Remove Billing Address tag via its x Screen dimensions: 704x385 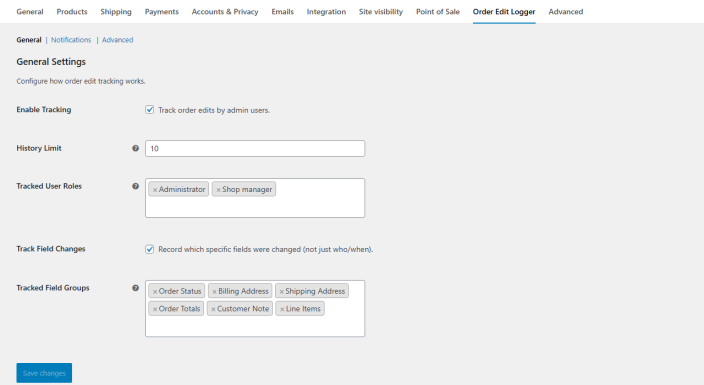[x=215, y=292]
